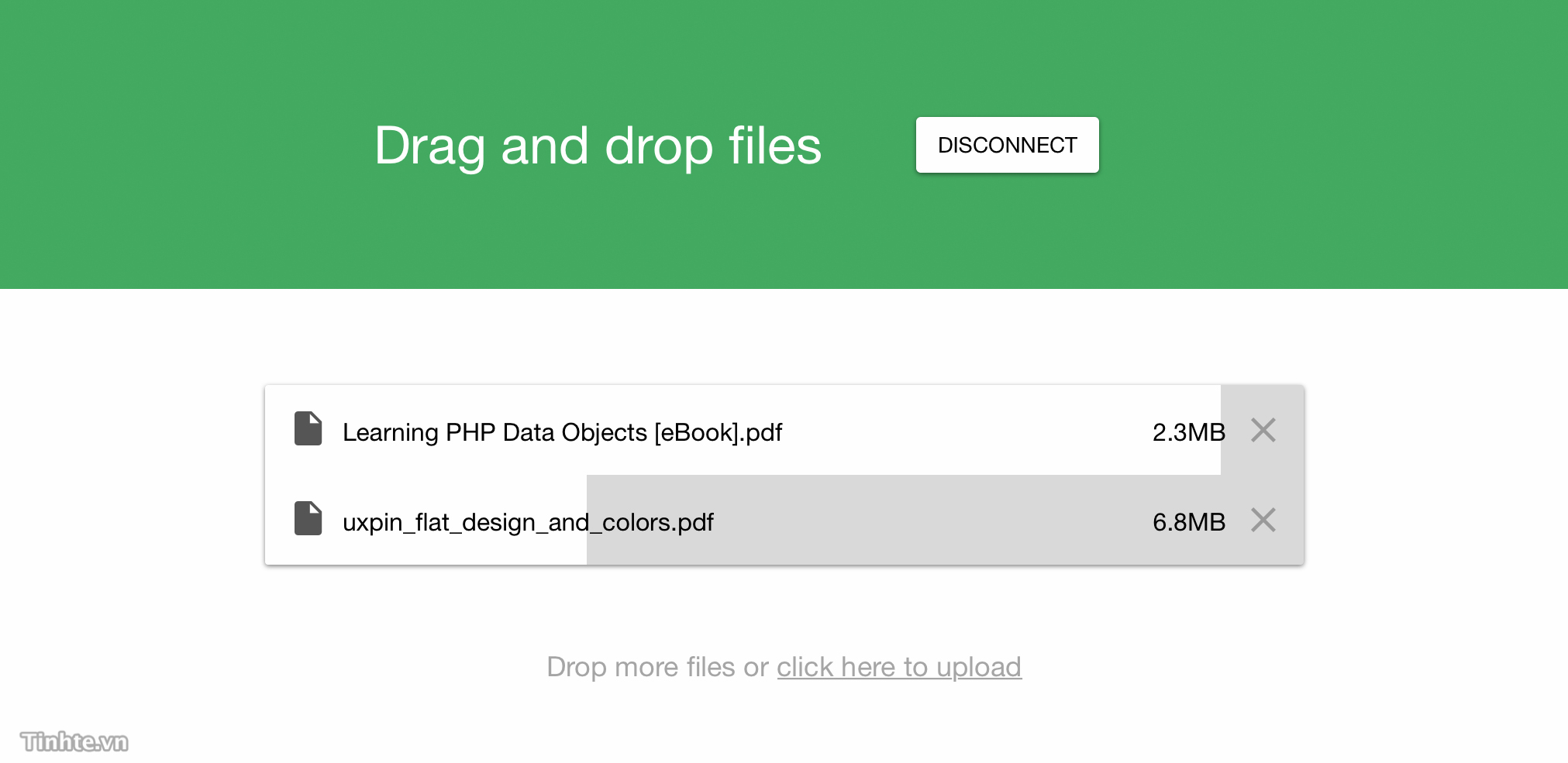Click the Drag and drop files heading
The width and height of the screenshot is (1568, 763).
click(x=598, y=146)
